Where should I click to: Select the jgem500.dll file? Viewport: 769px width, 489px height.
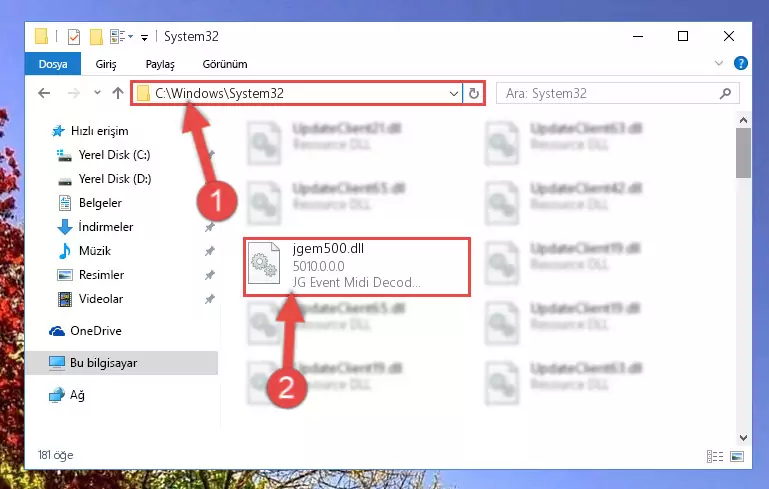coord(357,267)
